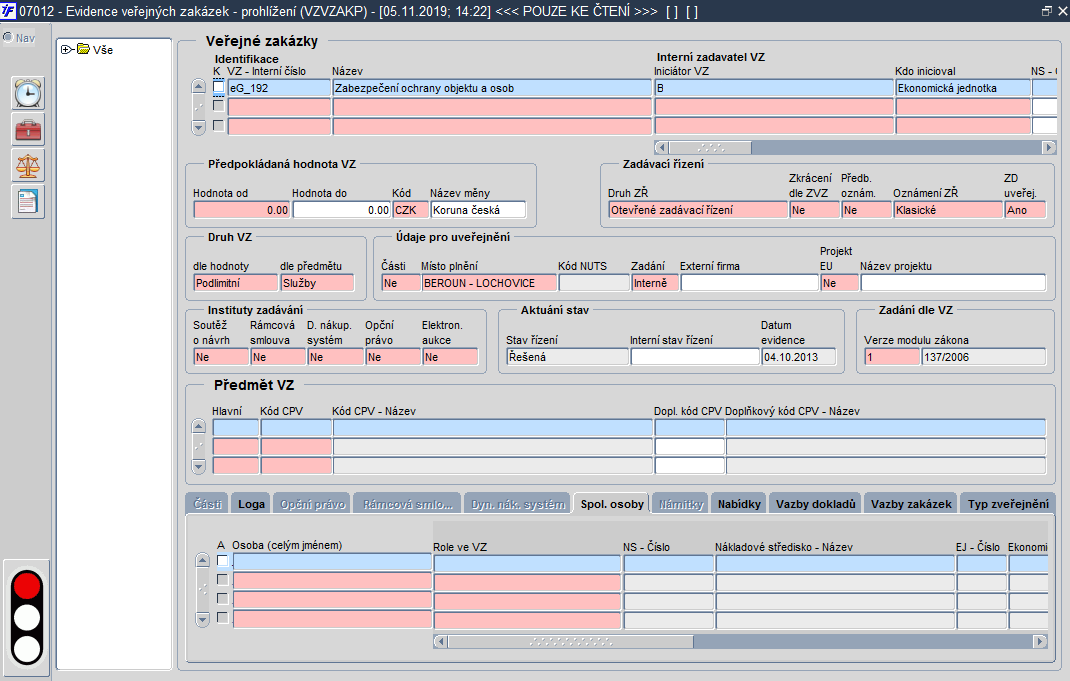Screen dimensions: 1070x681
Task: Step up in Předmět VZ record list
Action: click(x=199, y=426)
